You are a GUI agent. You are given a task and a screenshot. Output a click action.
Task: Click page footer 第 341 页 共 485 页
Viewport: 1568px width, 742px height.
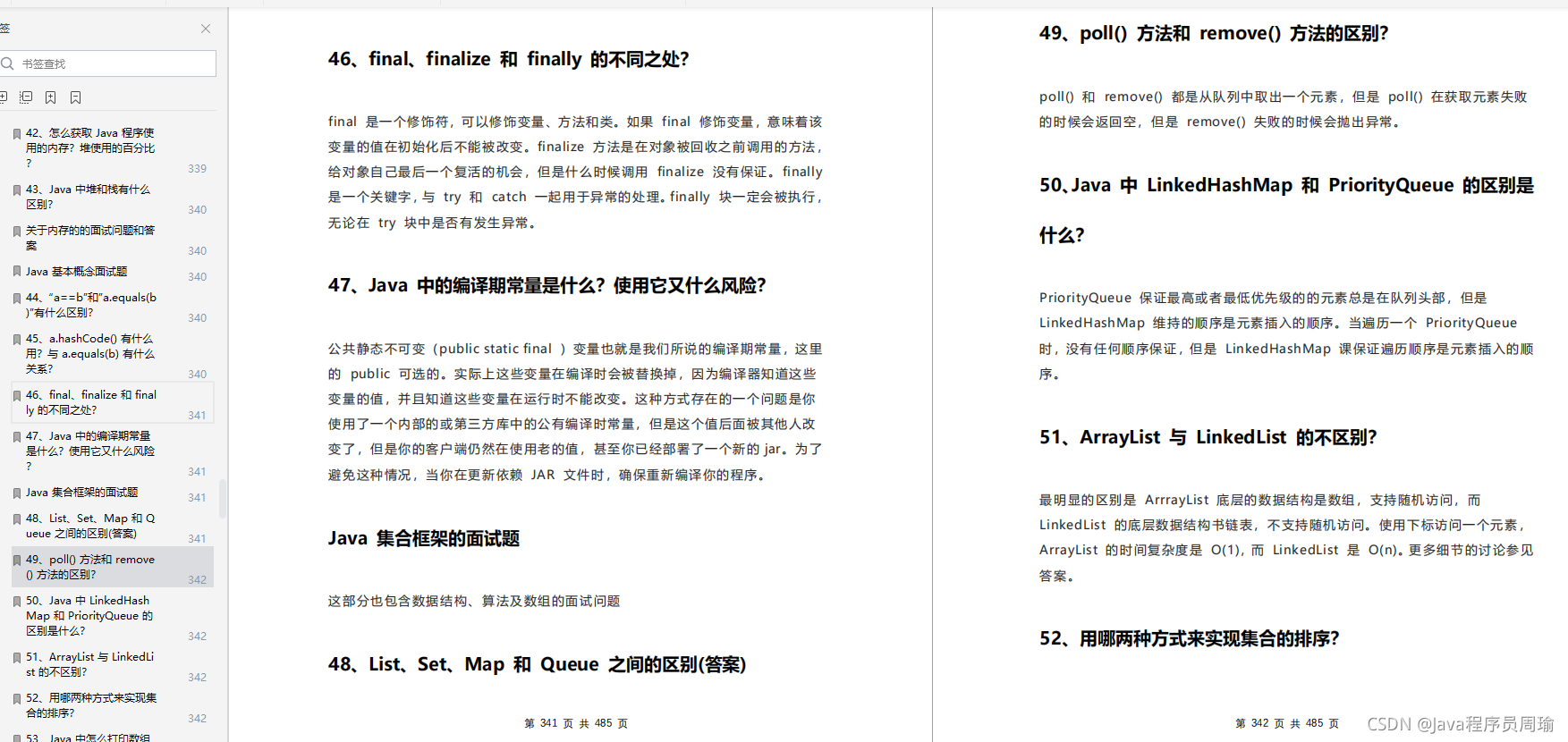(576, 723)
